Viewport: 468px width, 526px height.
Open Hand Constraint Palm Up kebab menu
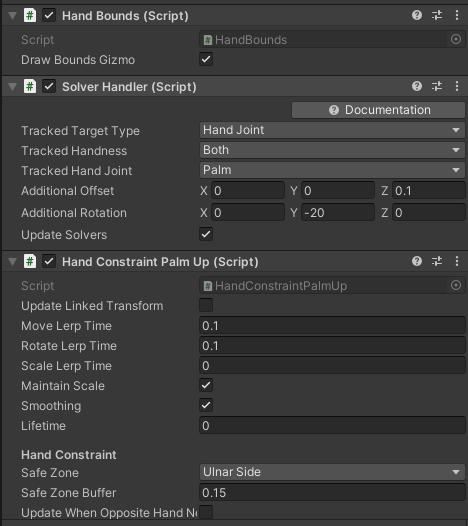(x=457, y=261)
